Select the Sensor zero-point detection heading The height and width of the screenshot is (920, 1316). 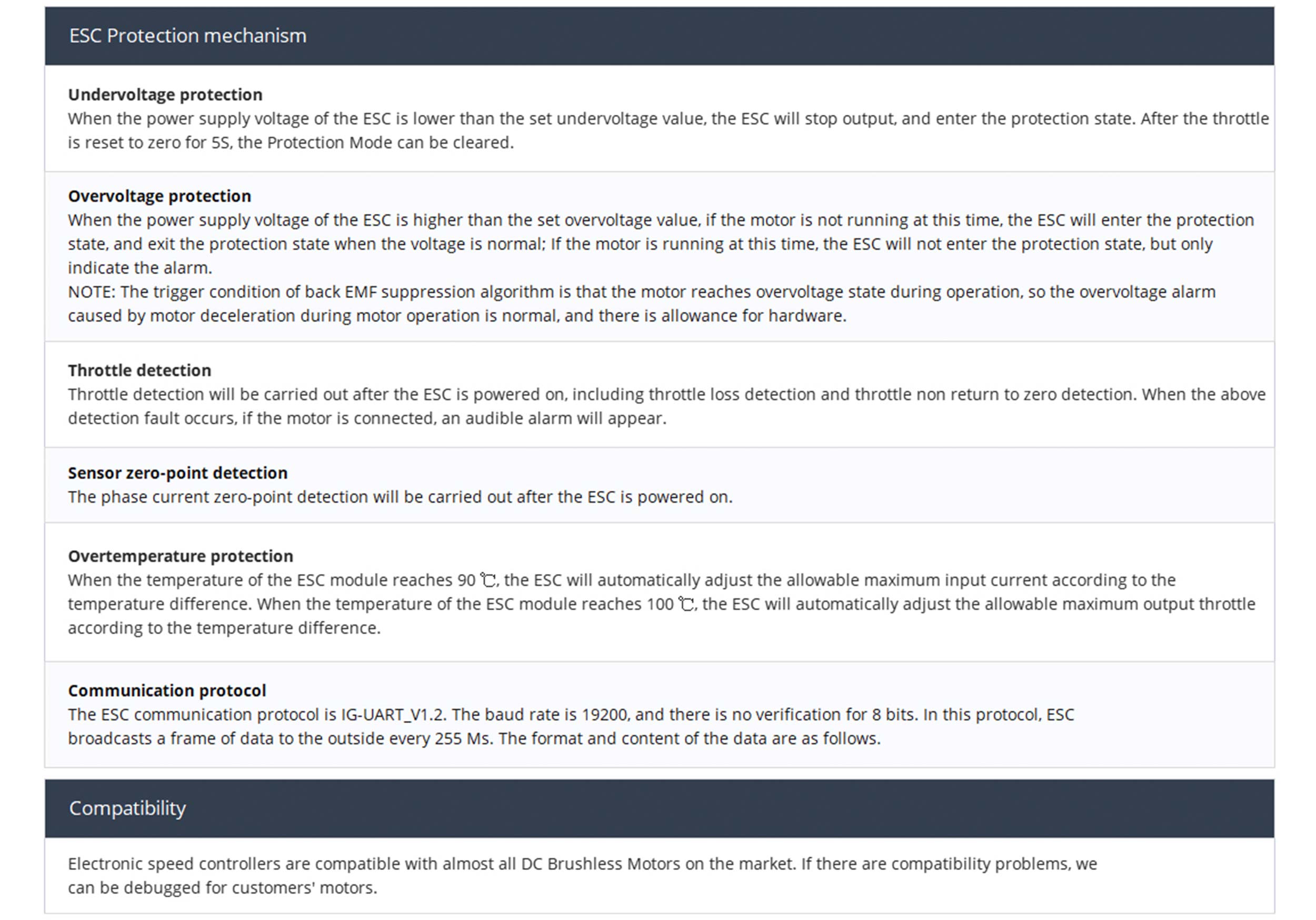tap(178, 473)
